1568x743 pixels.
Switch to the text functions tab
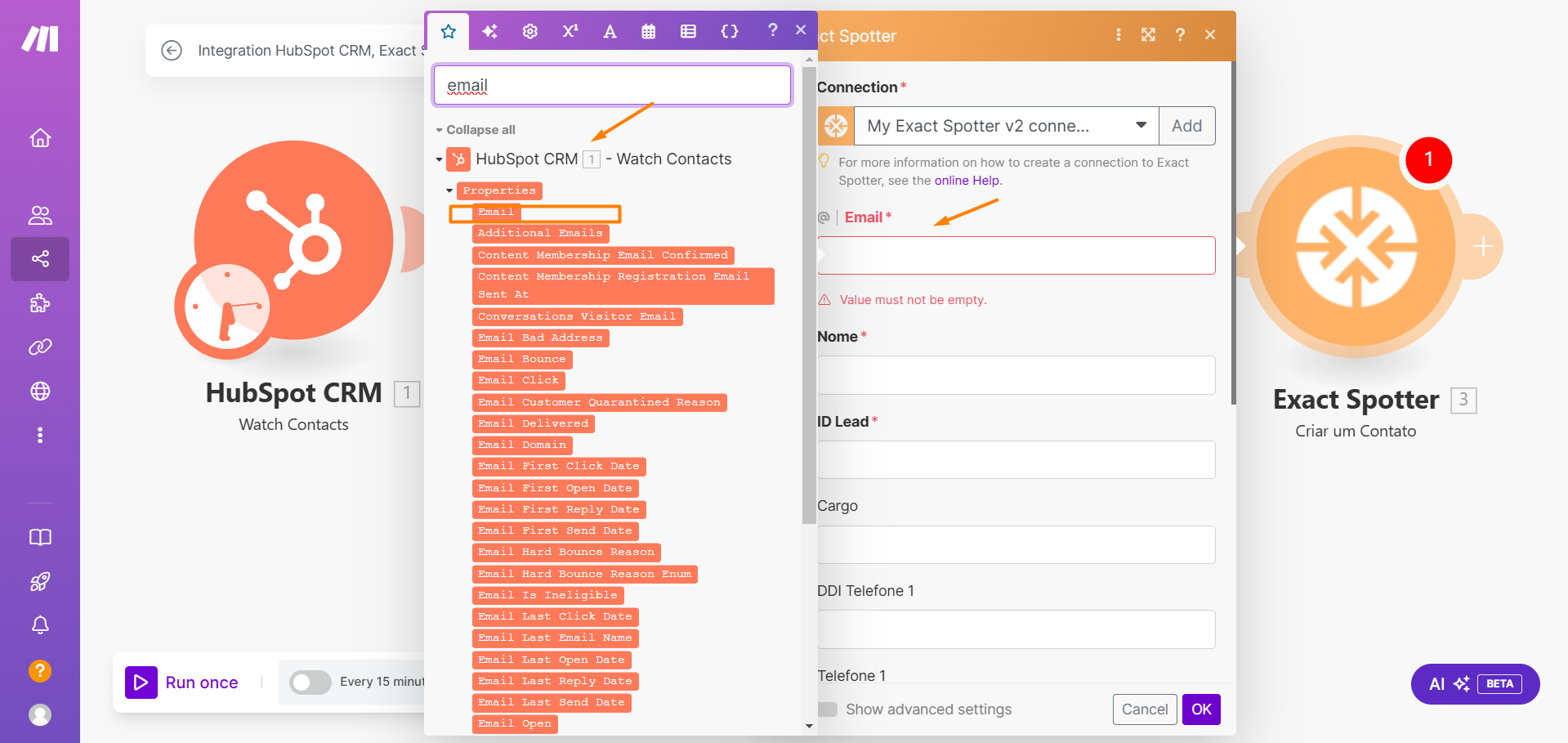point(610,32)
